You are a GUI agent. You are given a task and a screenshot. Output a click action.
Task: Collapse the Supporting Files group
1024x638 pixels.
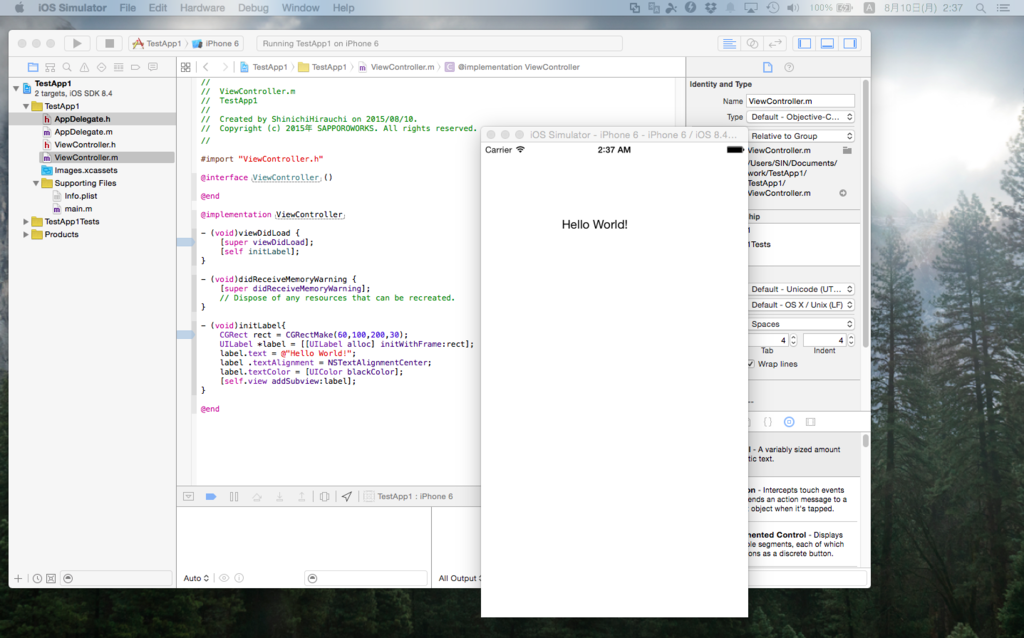(x=36, y=183)
